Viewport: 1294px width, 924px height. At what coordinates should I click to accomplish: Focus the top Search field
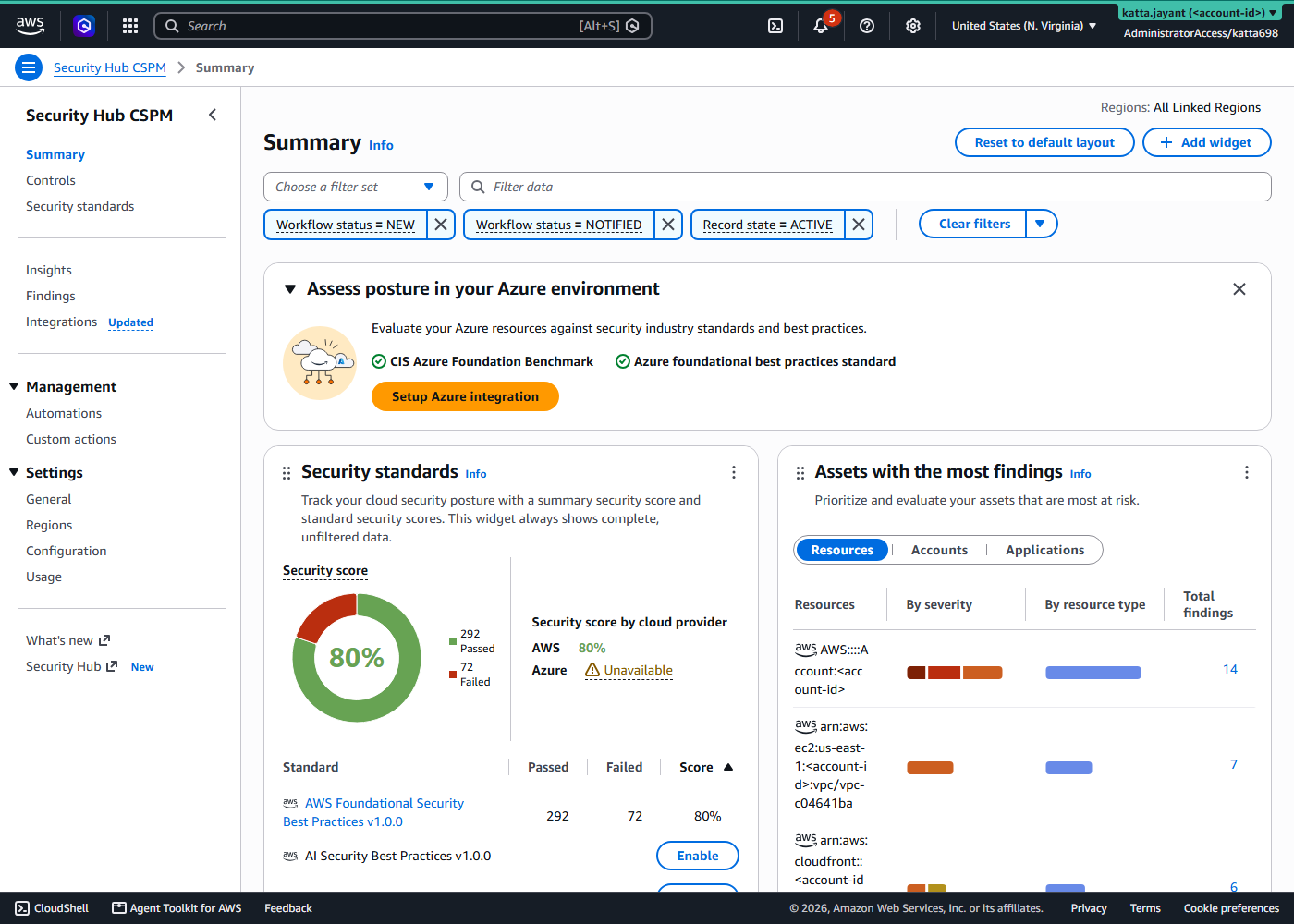[x=402, y=26]
